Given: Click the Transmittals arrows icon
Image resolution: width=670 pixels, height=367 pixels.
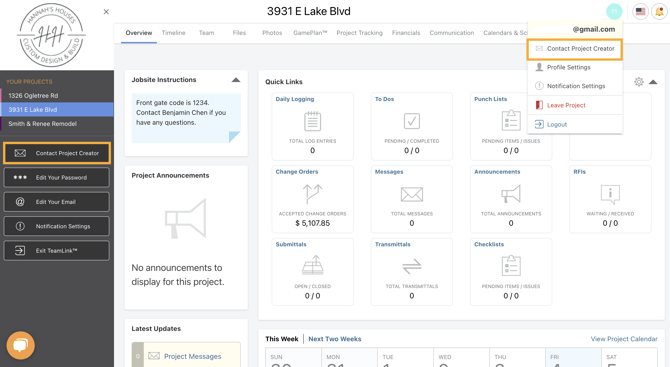Looking at the screenshot, I should [x=412, y=267].
